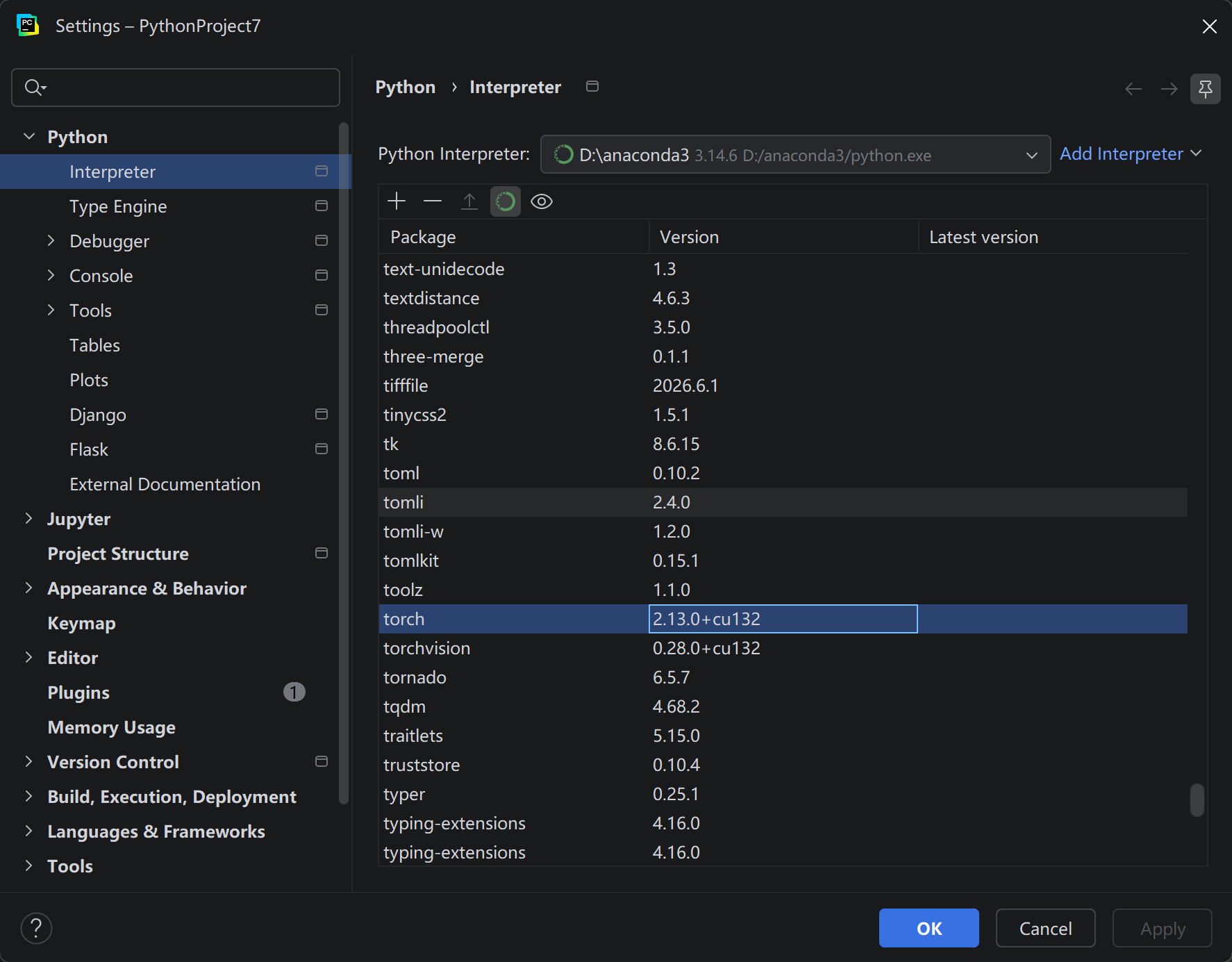Pin the settings page with pin icon
The image size is (1232, 962).
click(x=1206, y=88)
